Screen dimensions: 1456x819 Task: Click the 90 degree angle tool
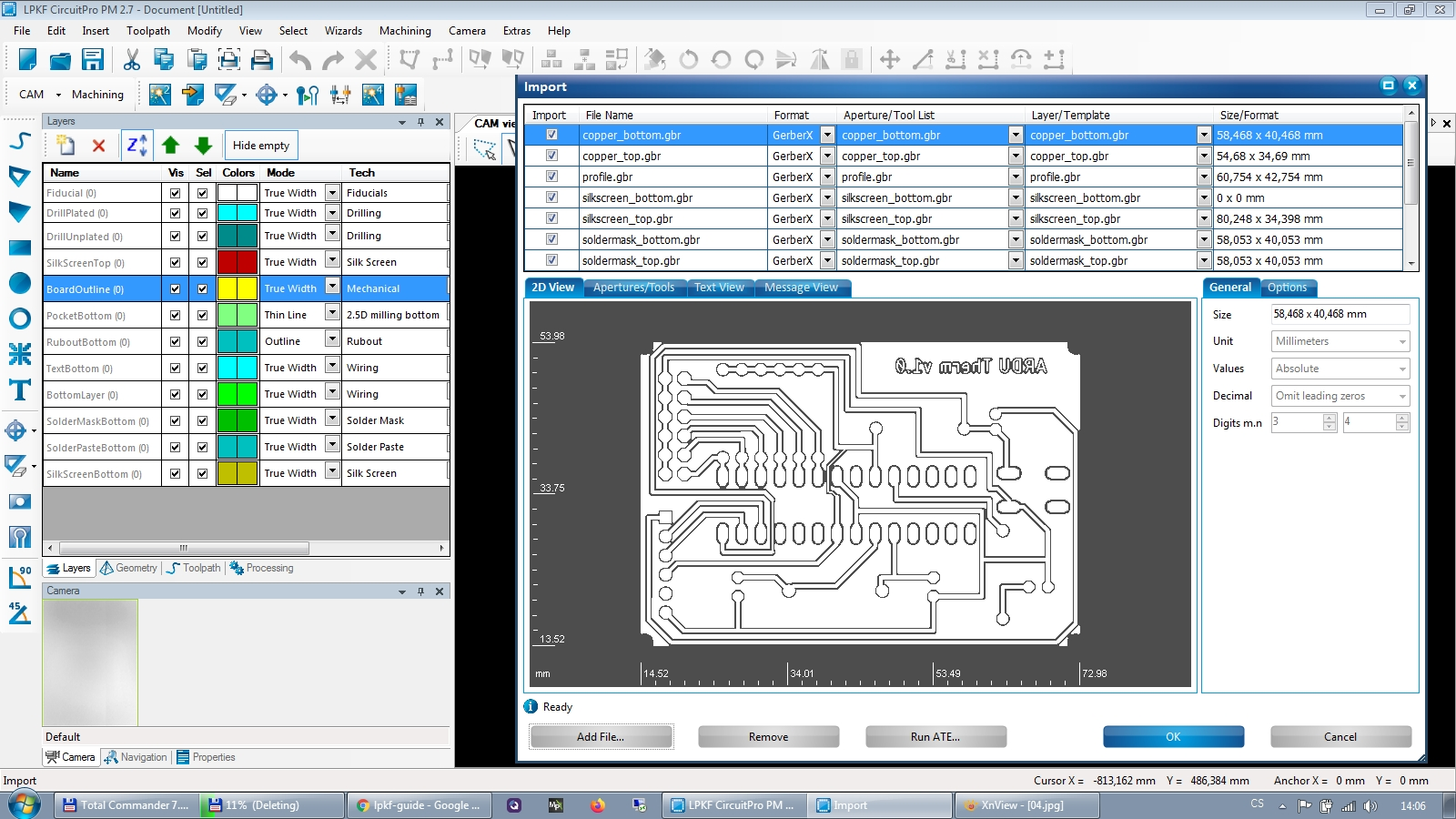click(x=20, y=577)
